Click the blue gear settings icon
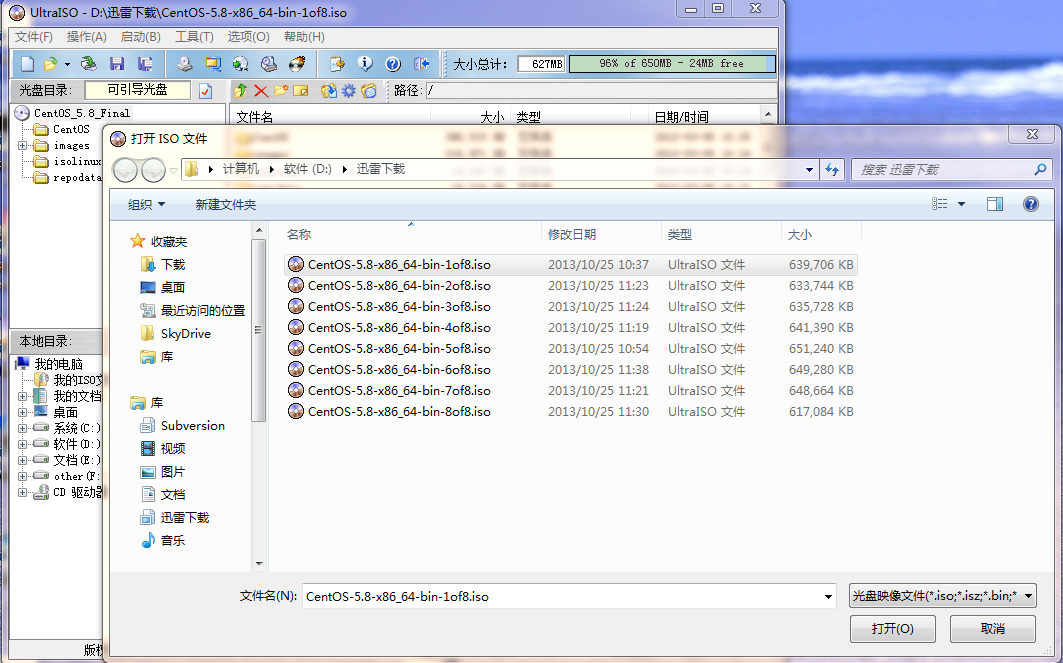1063x663 pixels. tap(349, 90)
